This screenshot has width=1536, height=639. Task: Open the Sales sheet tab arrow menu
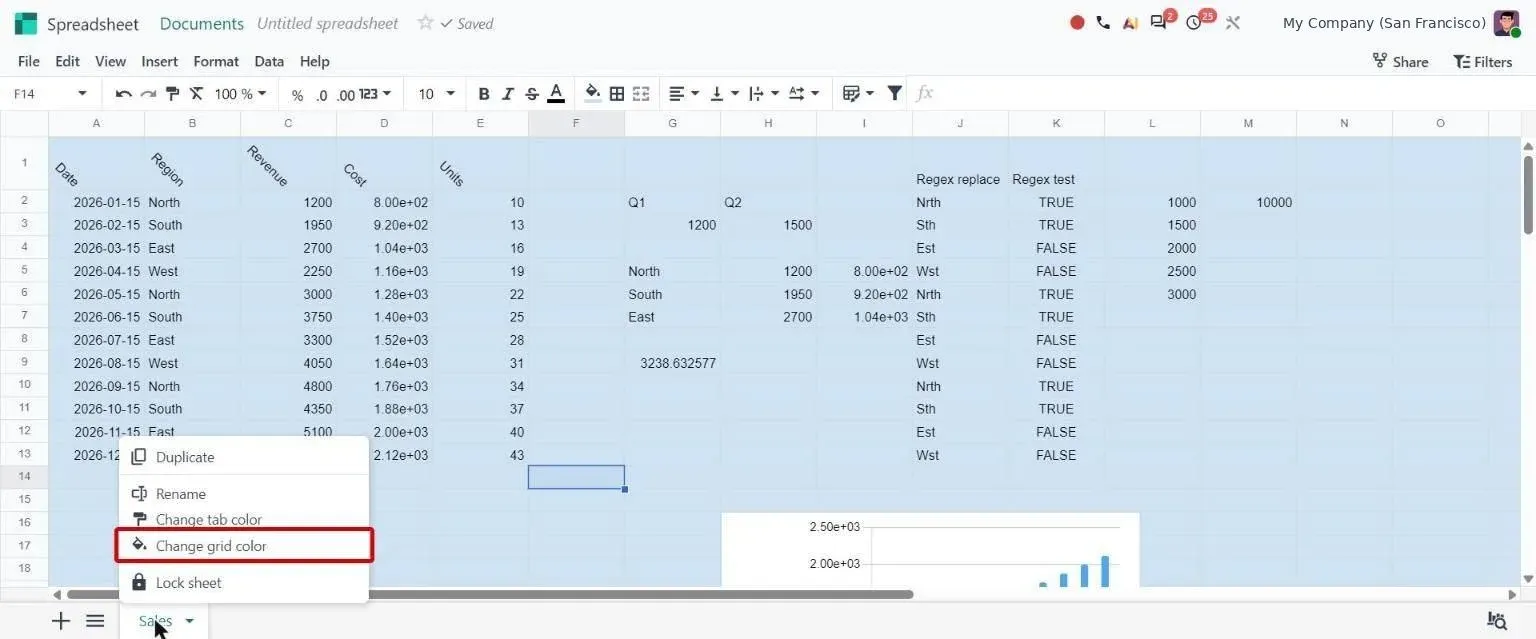pyautogui.click(x=189, y=621)
